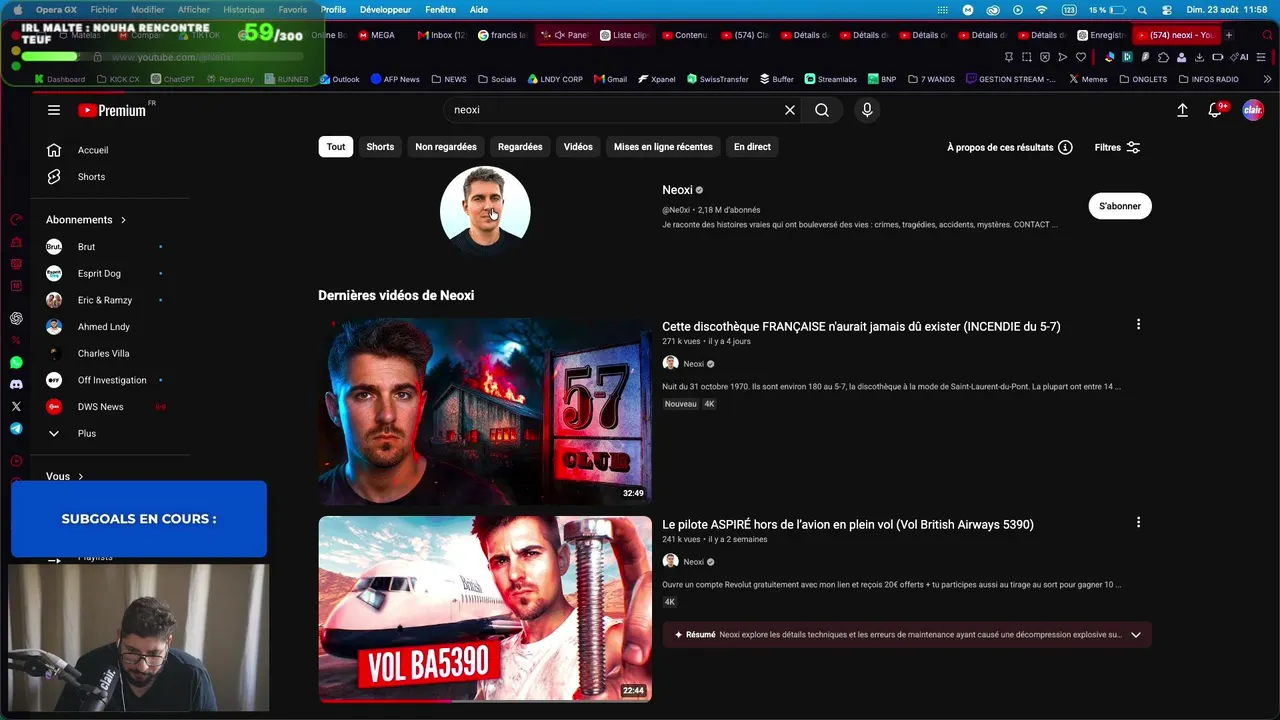Image resolution: width=1280 pixels, height=720 pixels.
Task: Expand the Abonnements section
Action: click(86, 220)
